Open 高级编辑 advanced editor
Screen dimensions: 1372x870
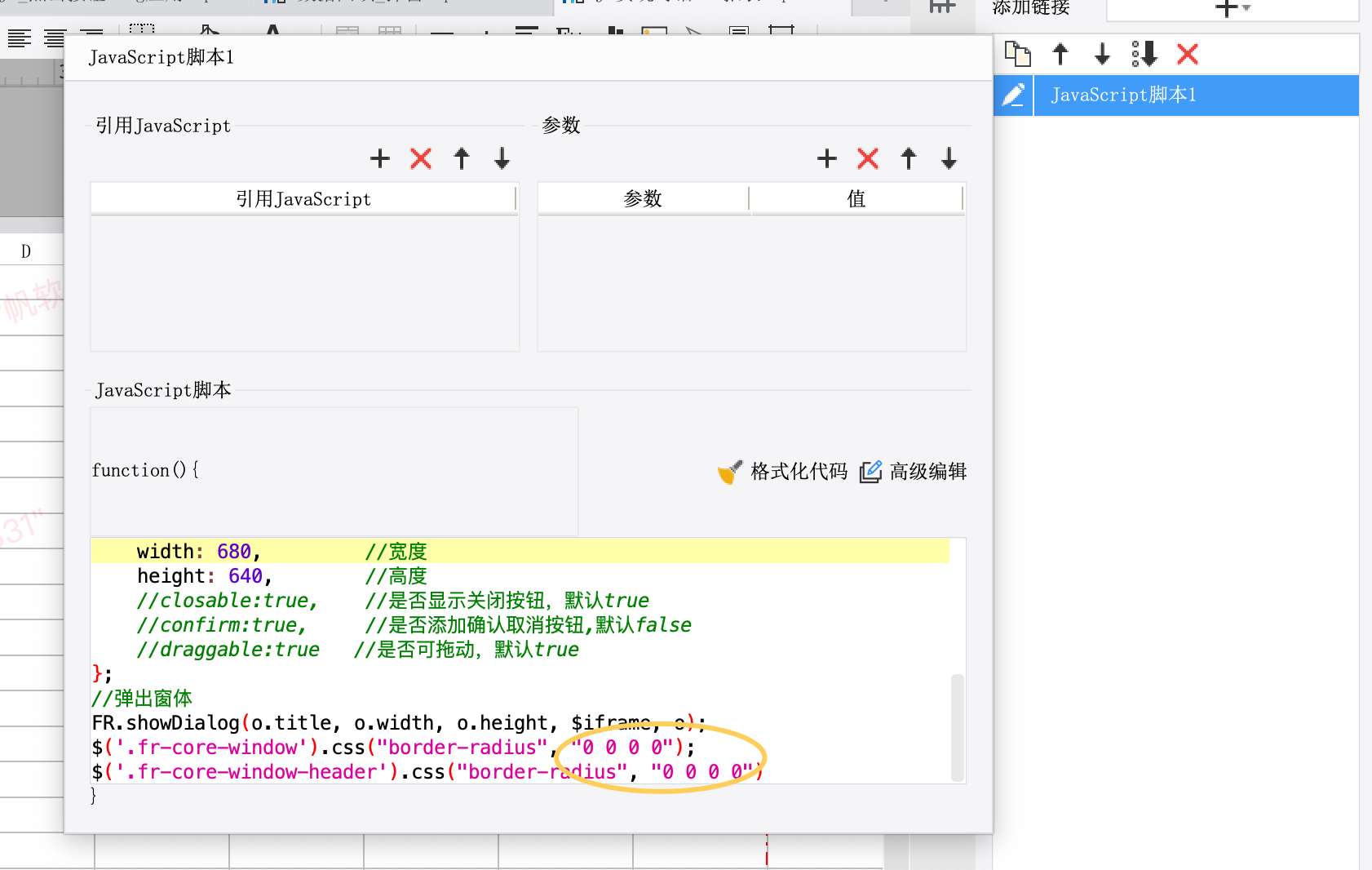coord(914,472)
